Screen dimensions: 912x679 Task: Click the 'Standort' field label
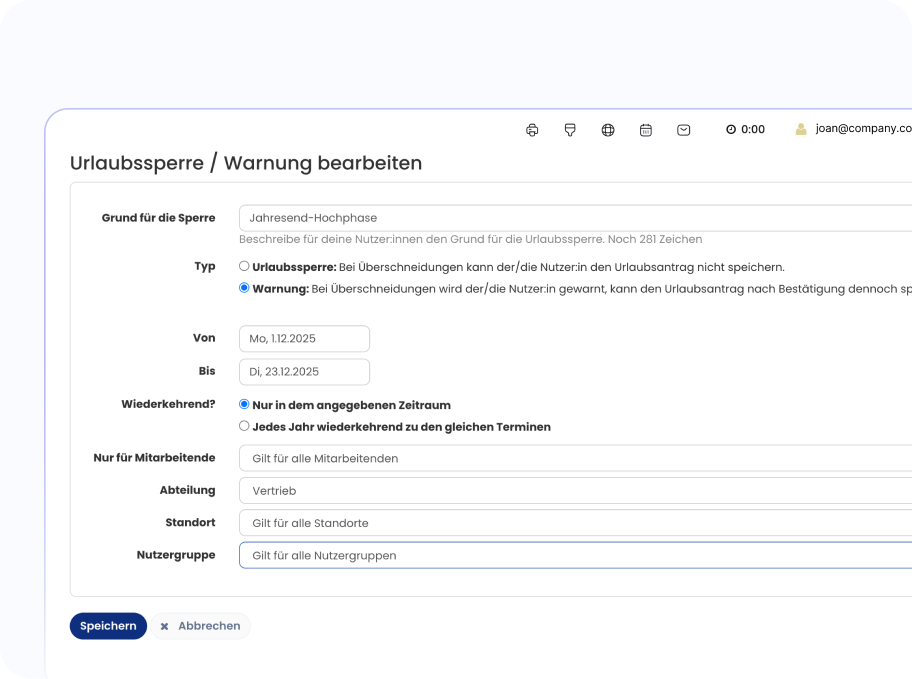[190, 522]
